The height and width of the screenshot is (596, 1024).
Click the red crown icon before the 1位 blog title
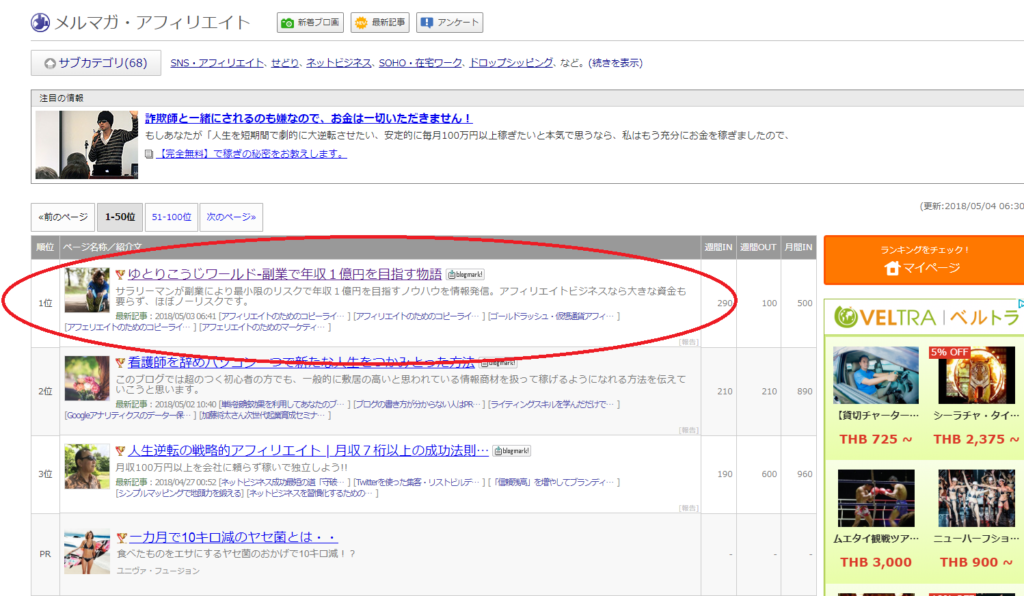point(118,273)
